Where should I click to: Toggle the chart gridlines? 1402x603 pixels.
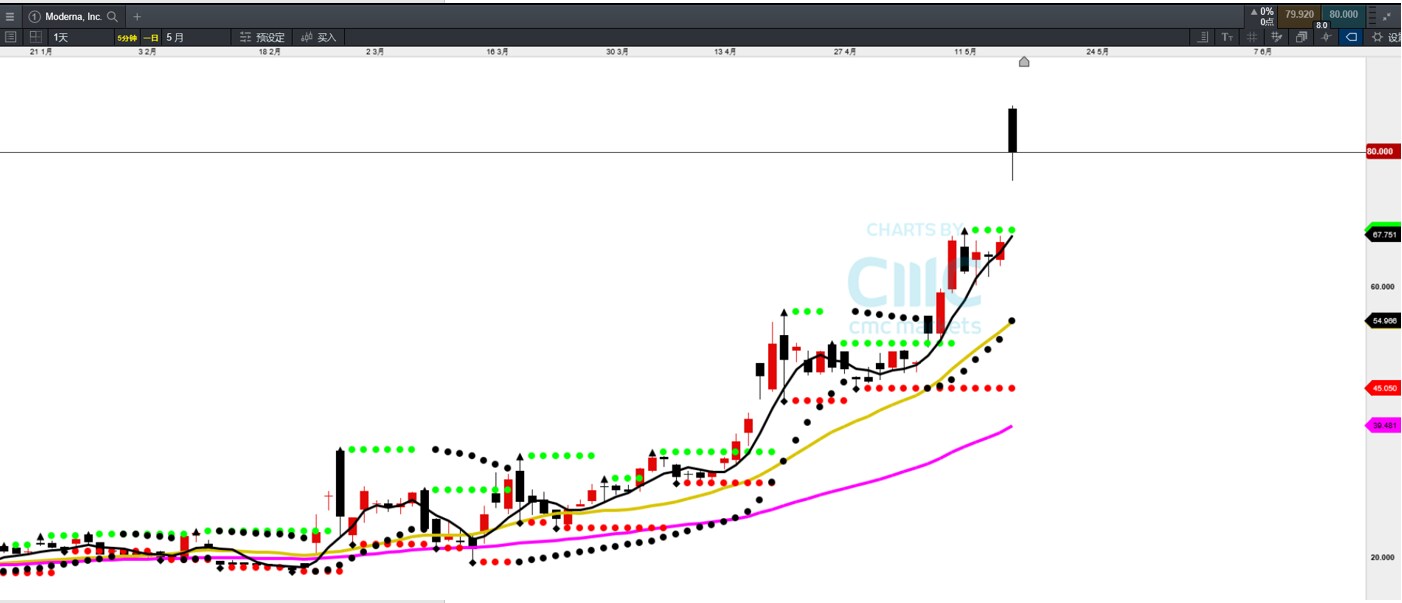[1253, 37]
